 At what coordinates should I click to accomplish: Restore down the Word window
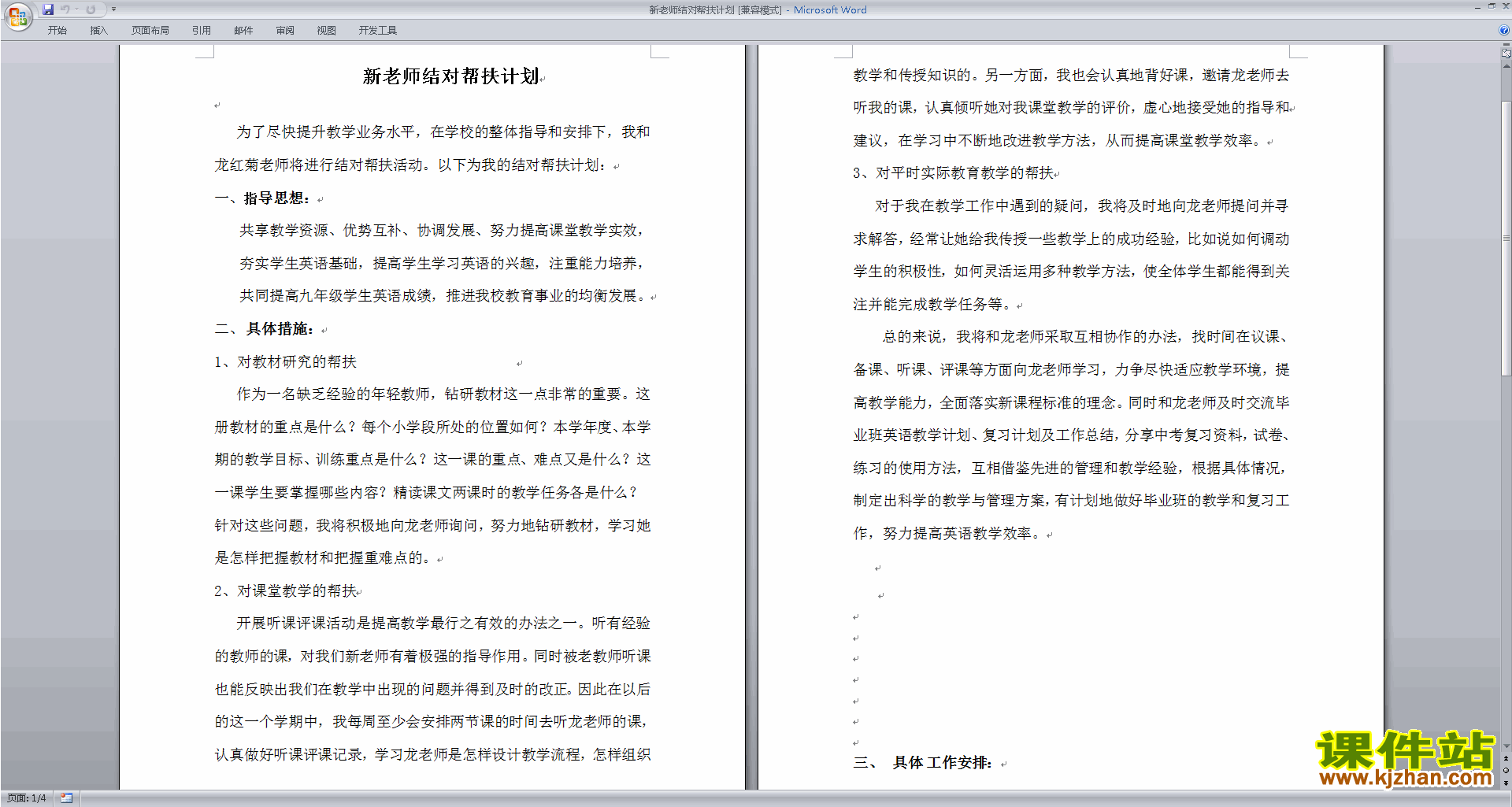(1492, 6)
